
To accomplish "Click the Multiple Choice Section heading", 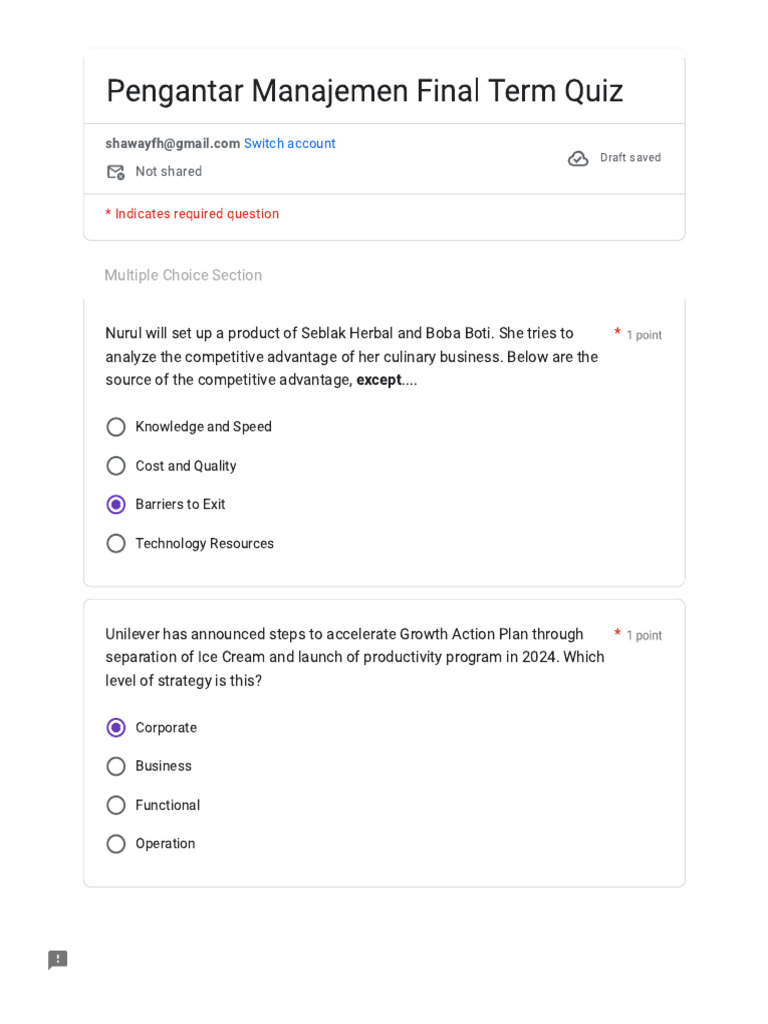I will point(183,275).
